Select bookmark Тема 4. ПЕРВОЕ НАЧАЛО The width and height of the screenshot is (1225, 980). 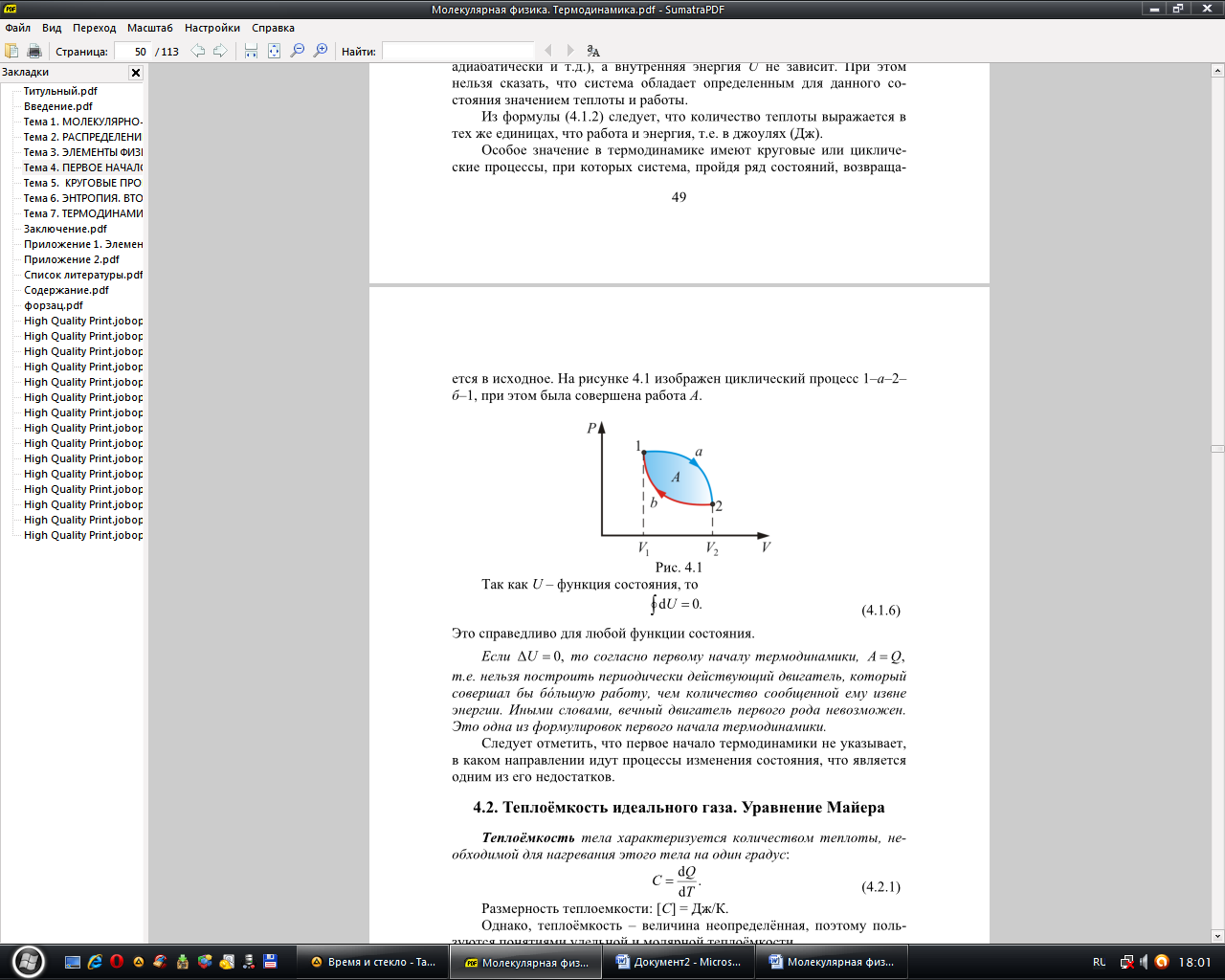83,167
